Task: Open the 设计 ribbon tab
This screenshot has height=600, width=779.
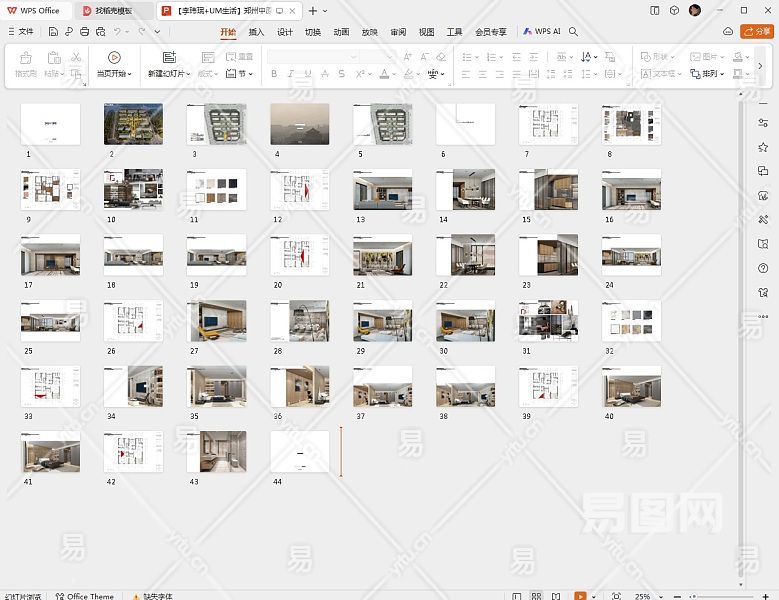Action: coord(285,32)
